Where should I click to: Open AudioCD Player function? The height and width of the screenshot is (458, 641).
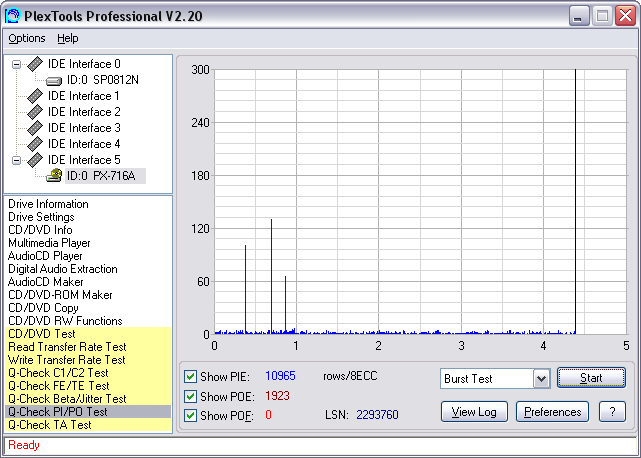click(45, 256)
